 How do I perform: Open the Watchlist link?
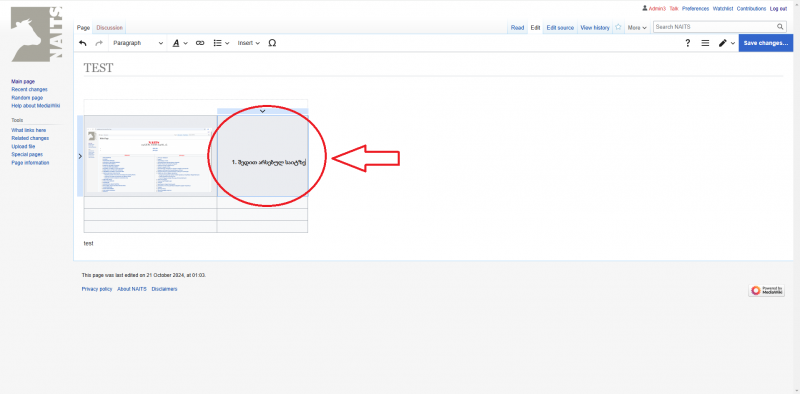coord(723,9)
